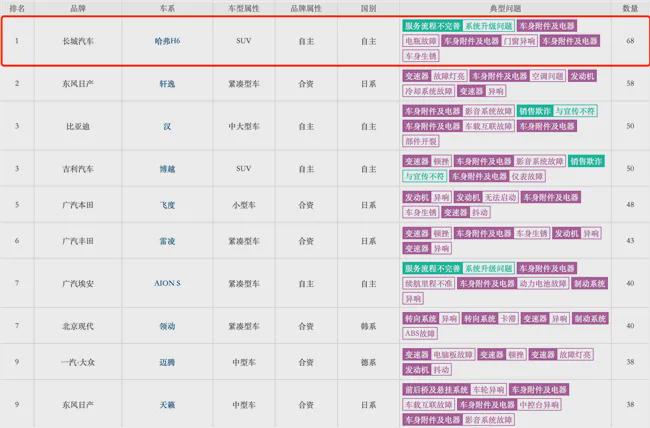Viewport: 650px width, 428px height.
Task: Click the 德系 cell in 迈腾 row
Action: click(368, 362)
